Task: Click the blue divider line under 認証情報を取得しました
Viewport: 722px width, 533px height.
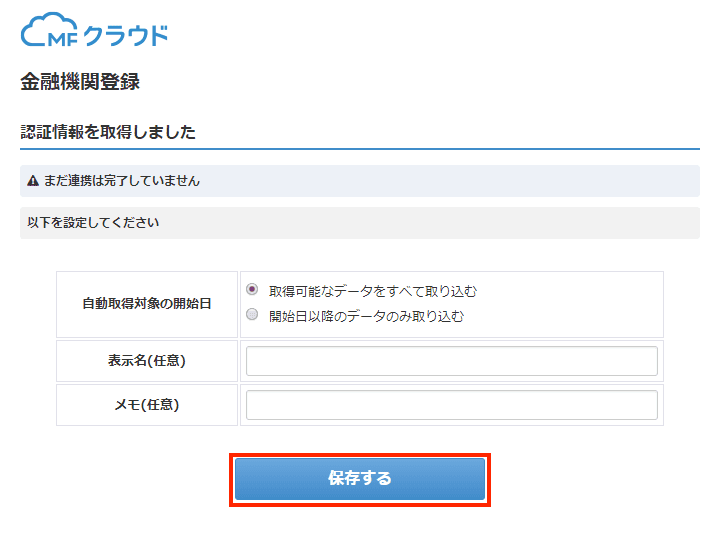Action: tap(360, 149)
